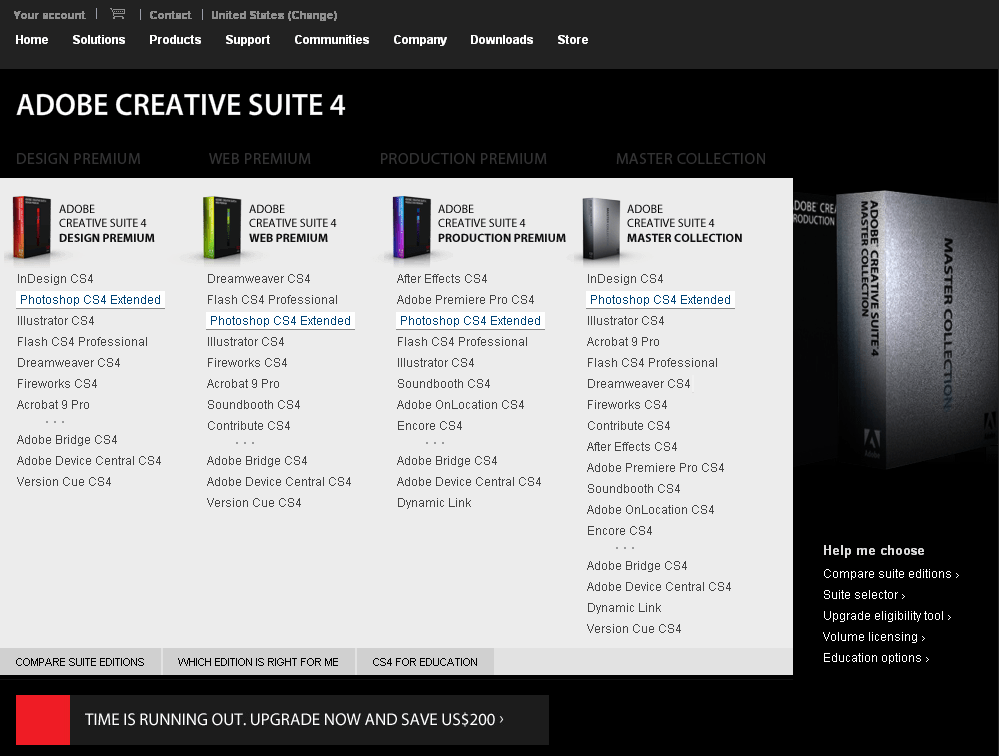Expand the Suite selector option

pos(861,594)
